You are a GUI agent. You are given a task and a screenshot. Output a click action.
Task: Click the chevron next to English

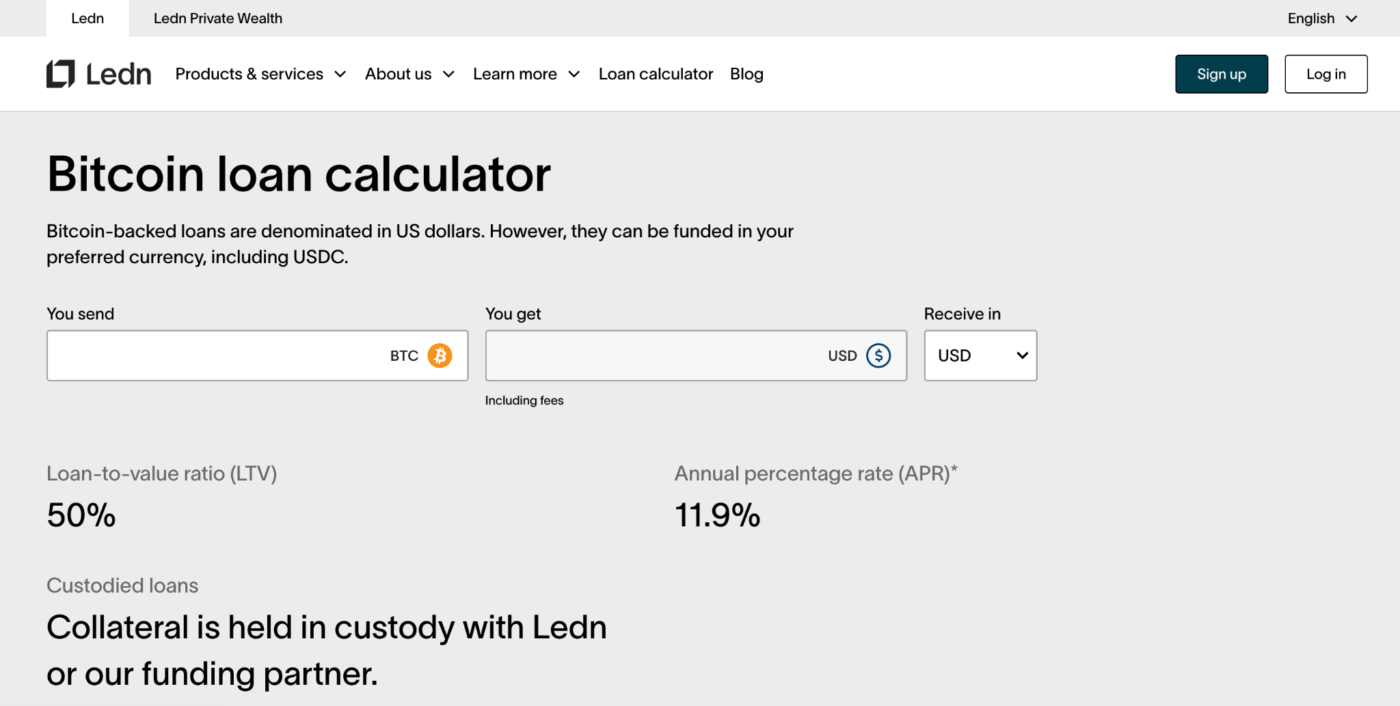click(1352, 19)
